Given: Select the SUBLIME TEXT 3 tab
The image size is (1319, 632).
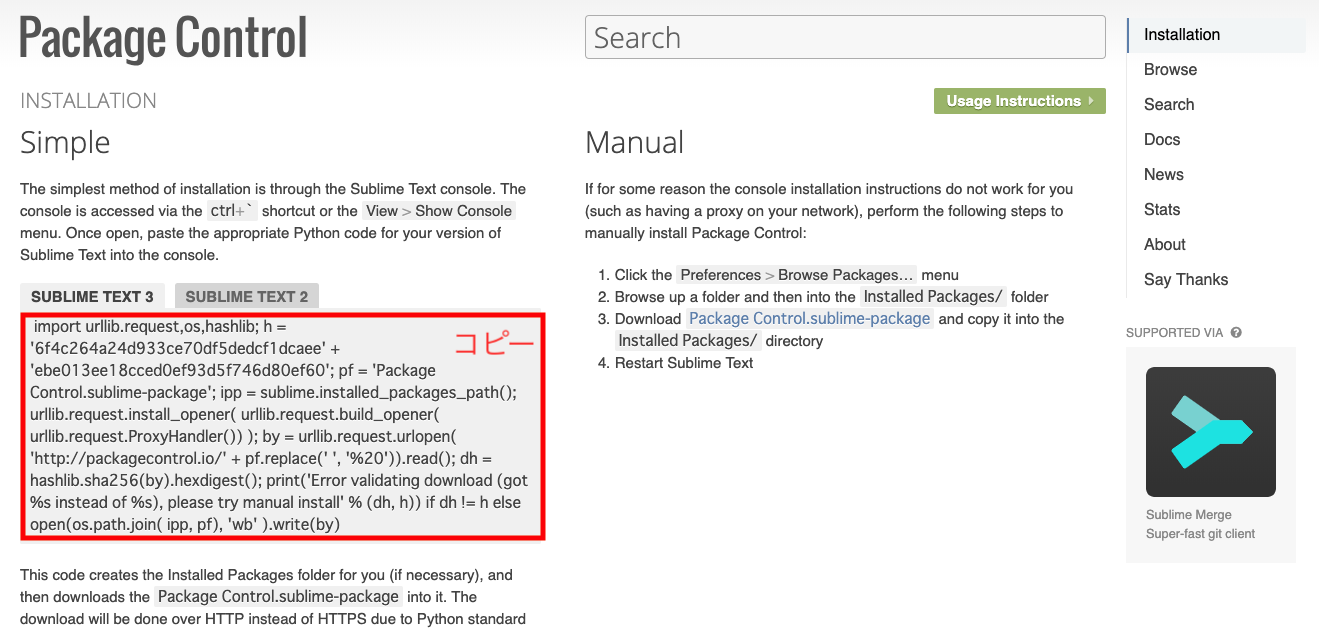Looking at the screenshot, I should coord(92,296).
